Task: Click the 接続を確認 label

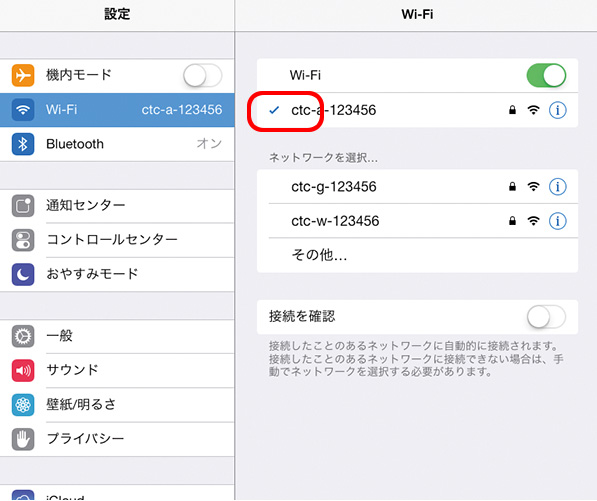Action: point(302,316)
